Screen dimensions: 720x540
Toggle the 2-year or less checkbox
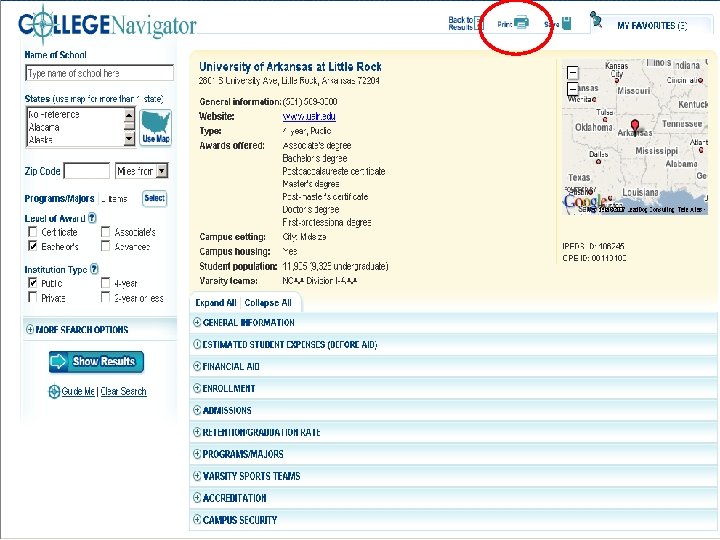click(x=105, y=297)
